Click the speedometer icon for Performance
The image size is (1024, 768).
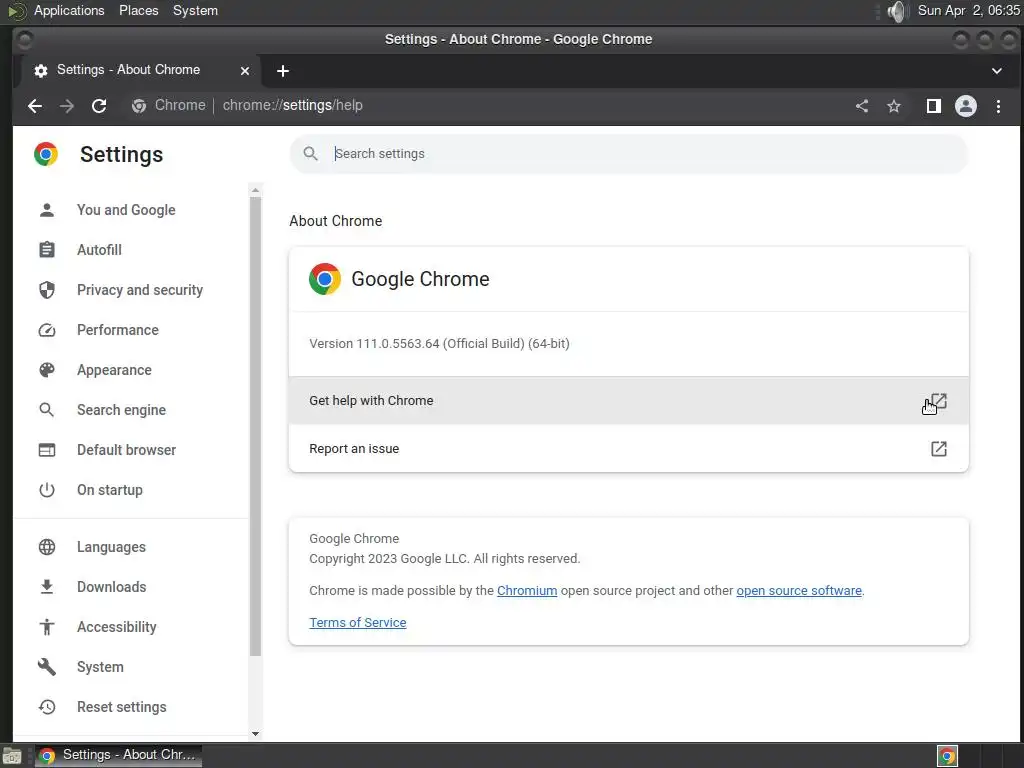coord(47,330)
